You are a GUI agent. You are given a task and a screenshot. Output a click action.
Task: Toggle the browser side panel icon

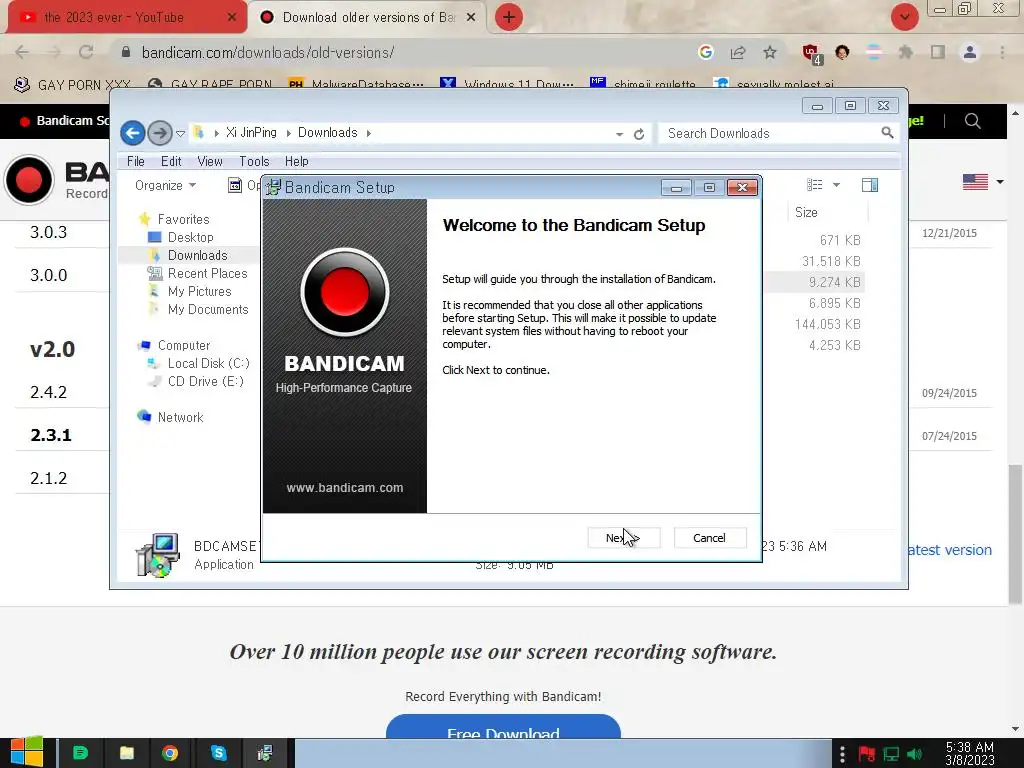click(938, 52)
